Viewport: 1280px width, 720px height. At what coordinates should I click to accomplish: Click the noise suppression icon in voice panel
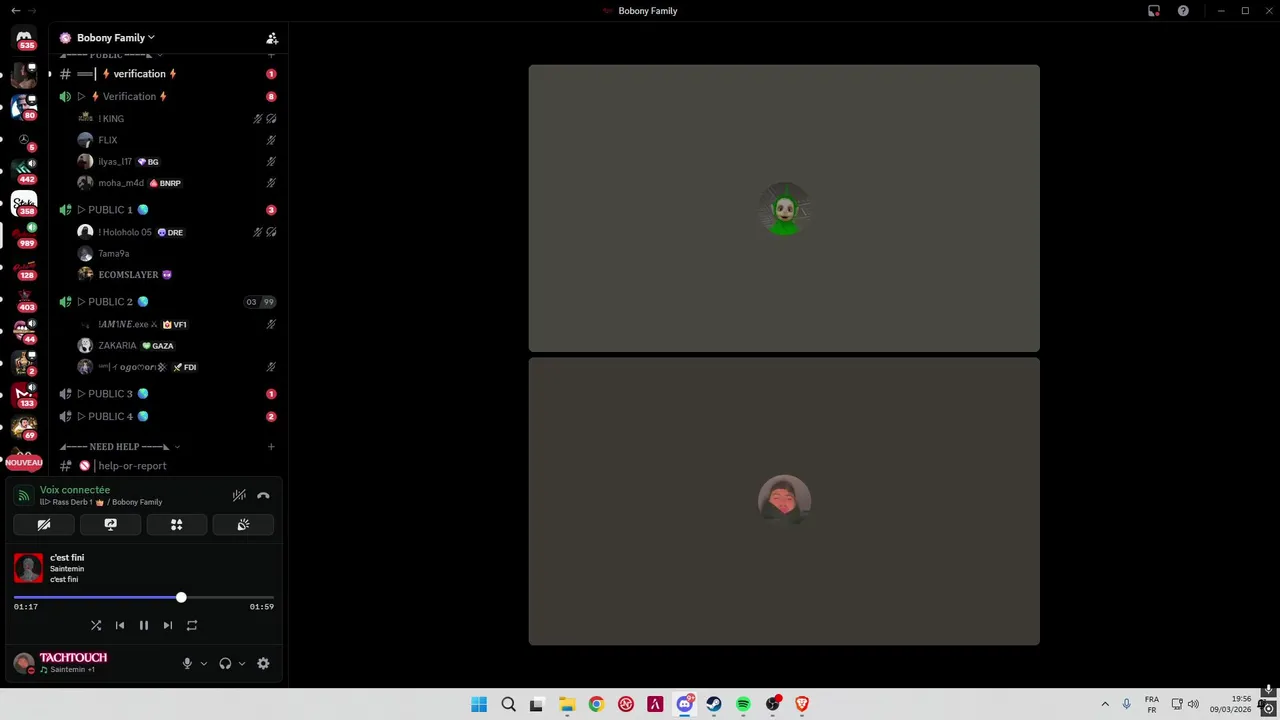(239, 495)
